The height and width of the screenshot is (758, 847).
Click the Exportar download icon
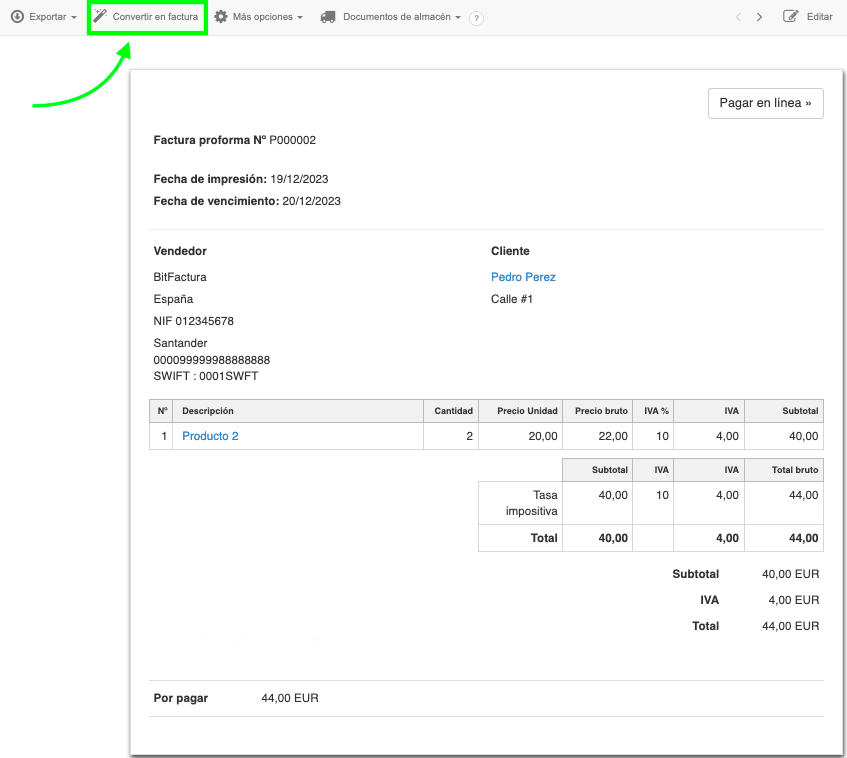coord(17,17)
